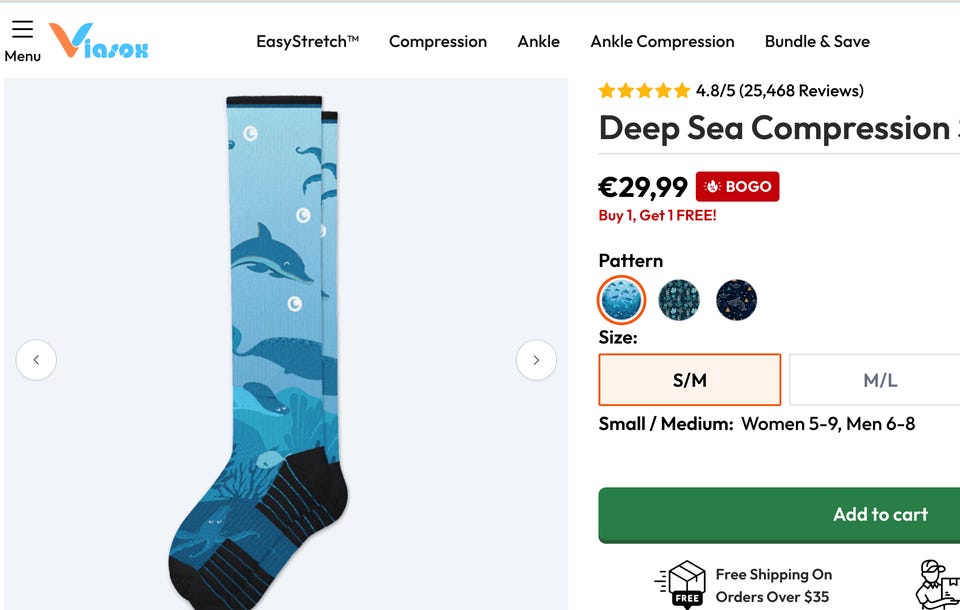Viewport: 960px width, 610px height.
Task: Choose the dark navy pattern swatch
Action: click(737, 300)
